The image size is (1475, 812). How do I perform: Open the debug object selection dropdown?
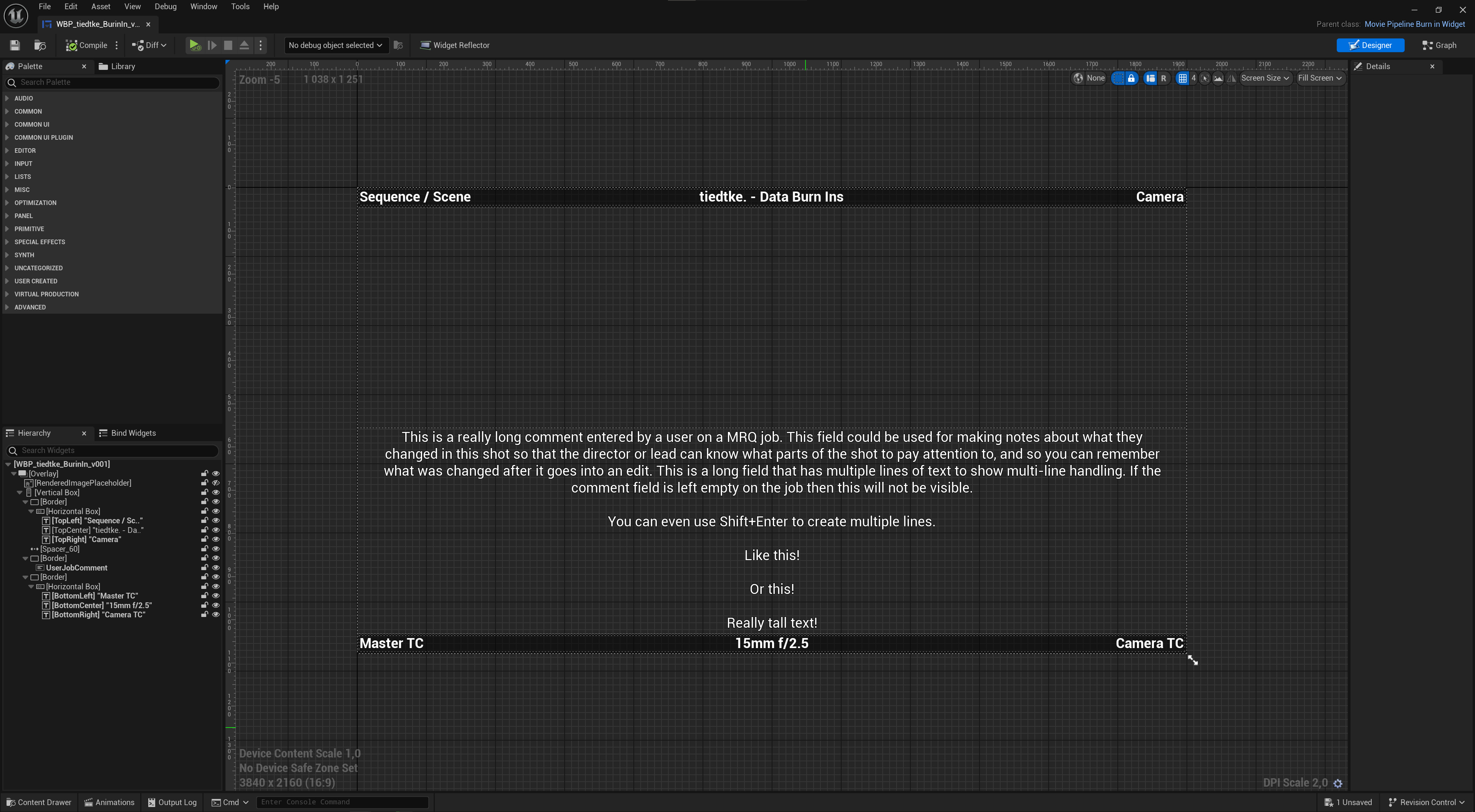[335, 45]
